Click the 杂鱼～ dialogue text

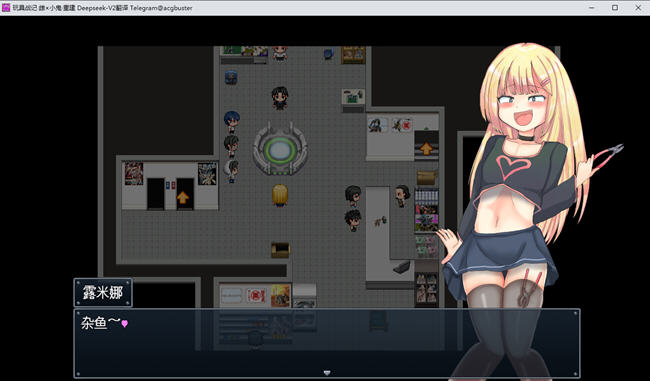(101, 323)
